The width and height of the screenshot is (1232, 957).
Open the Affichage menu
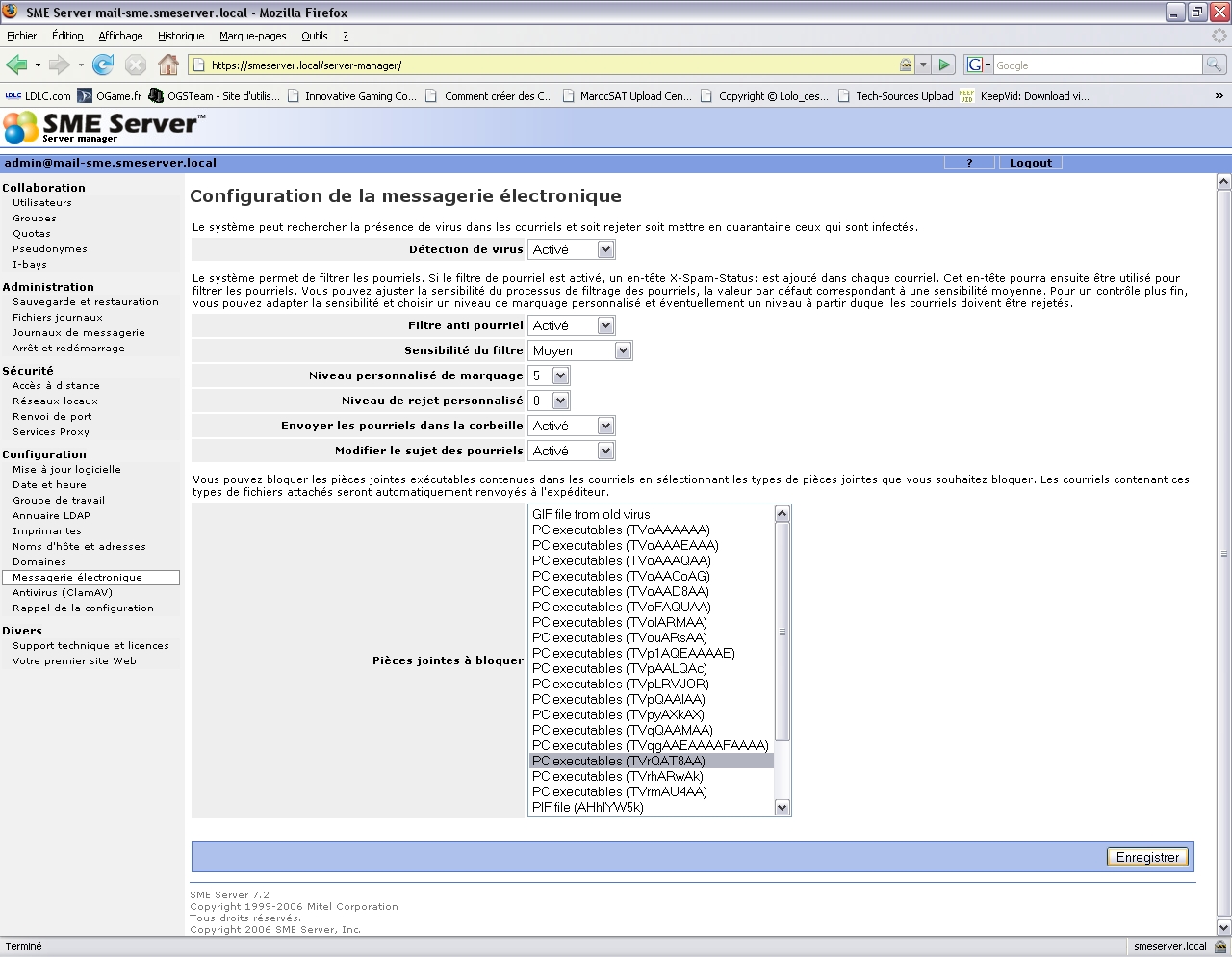[120, 36]
